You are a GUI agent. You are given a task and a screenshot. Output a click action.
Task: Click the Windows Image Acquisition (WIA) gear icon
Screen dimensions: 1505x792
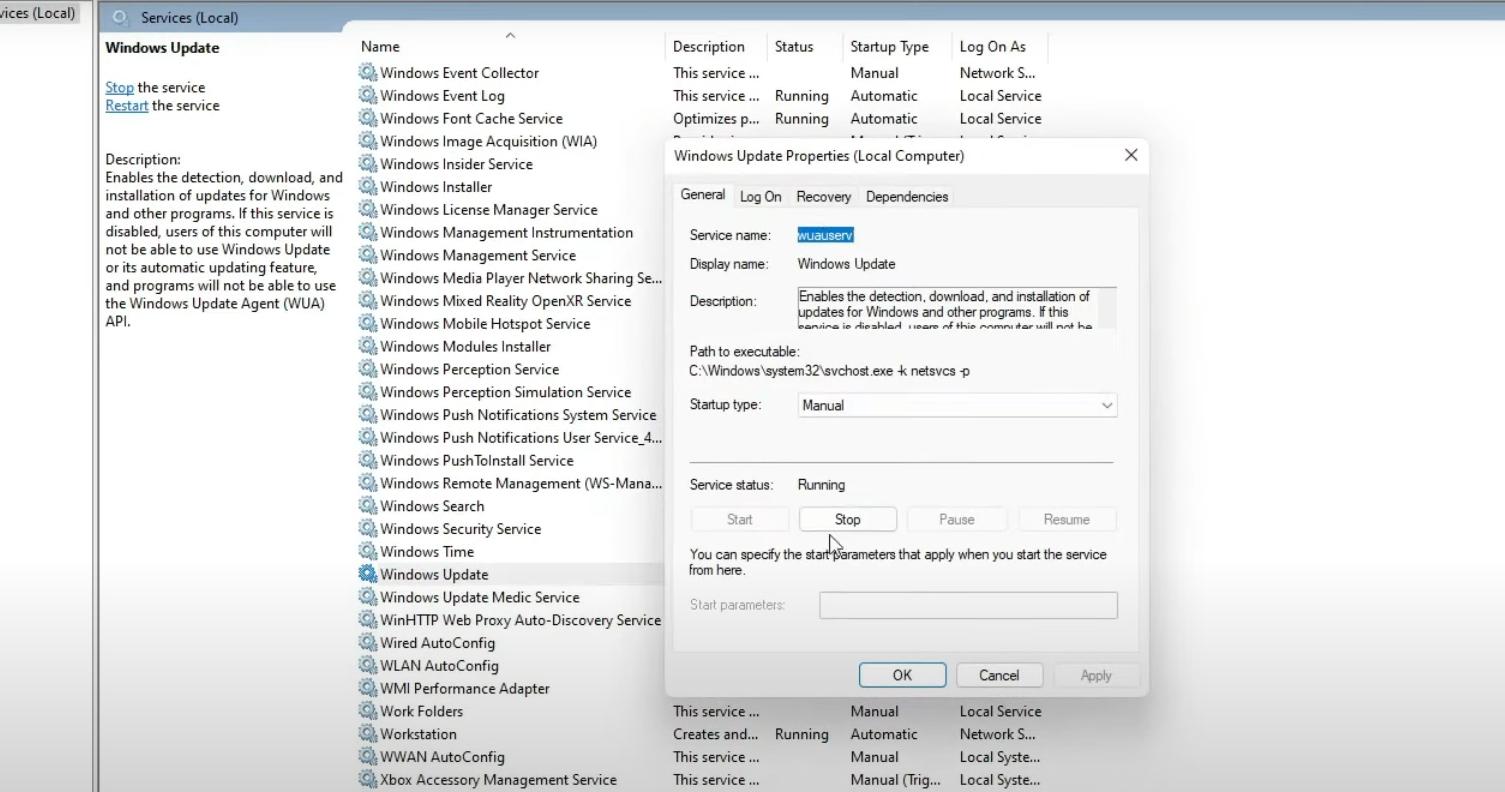367,141
